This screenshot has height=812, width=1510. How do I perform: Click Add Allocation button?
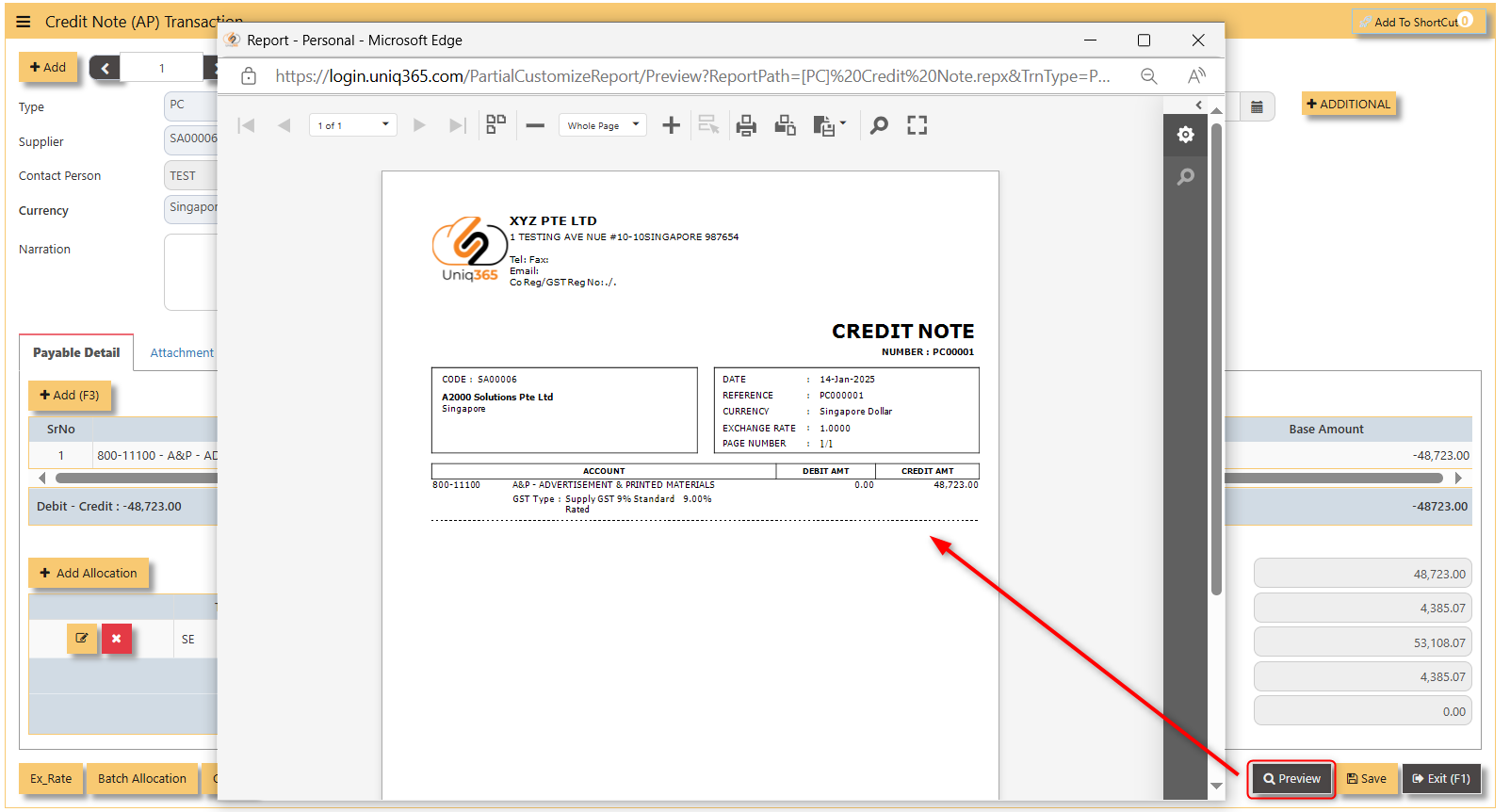tap(89, 573)
